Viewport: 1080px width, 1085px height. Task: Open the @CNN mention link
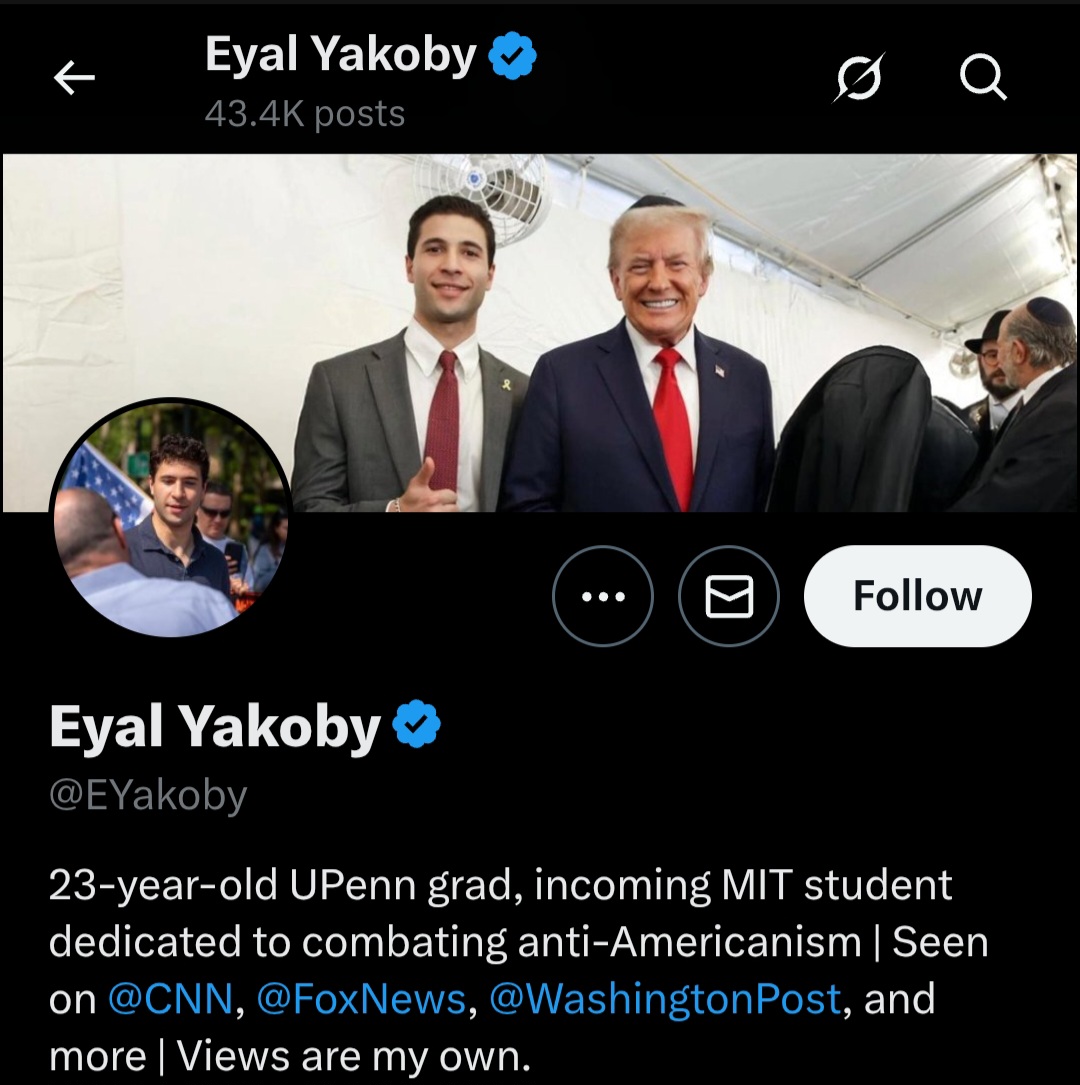tap(170, 999)
